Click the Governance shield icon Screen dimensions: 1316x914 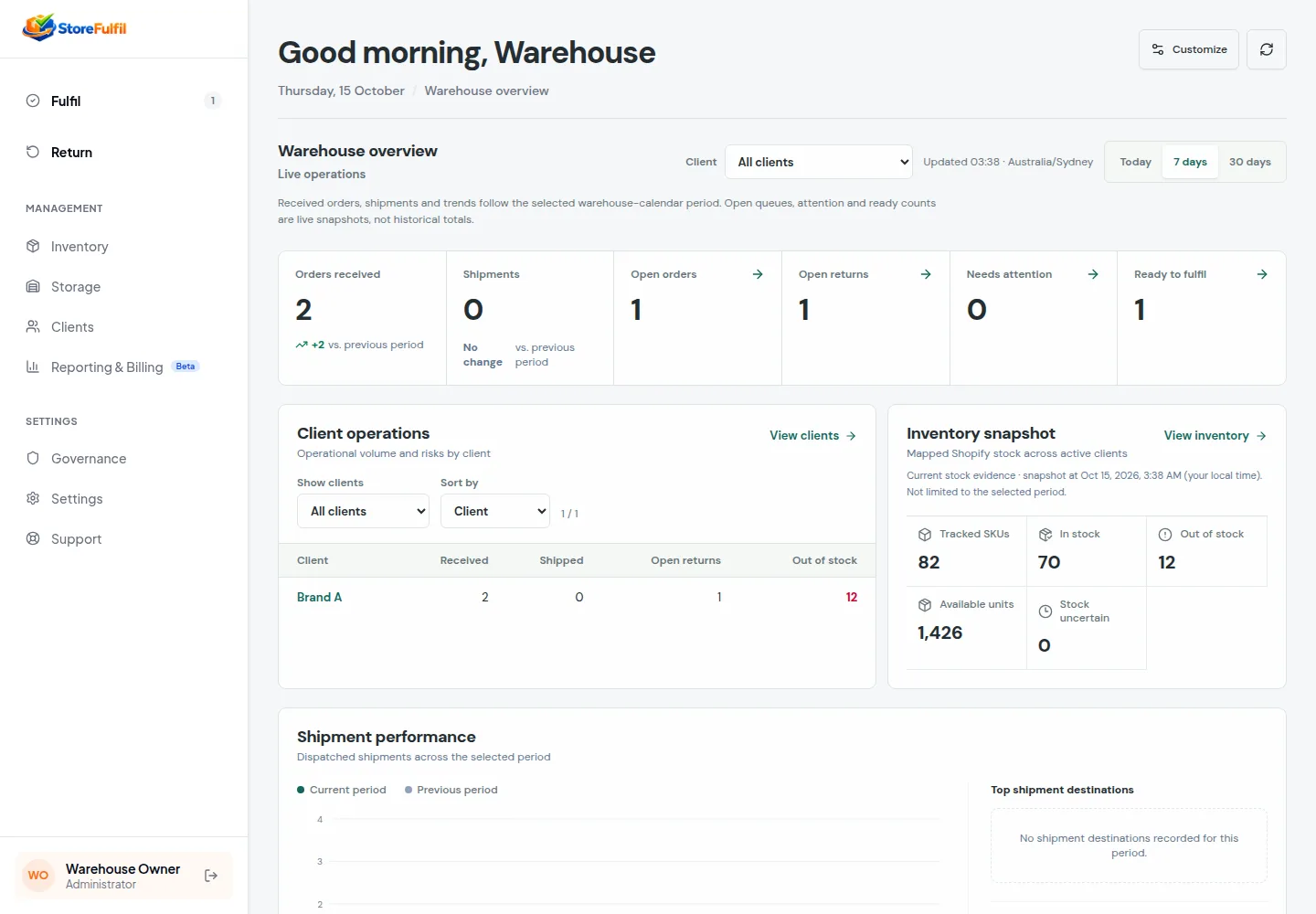pos(33,458)
